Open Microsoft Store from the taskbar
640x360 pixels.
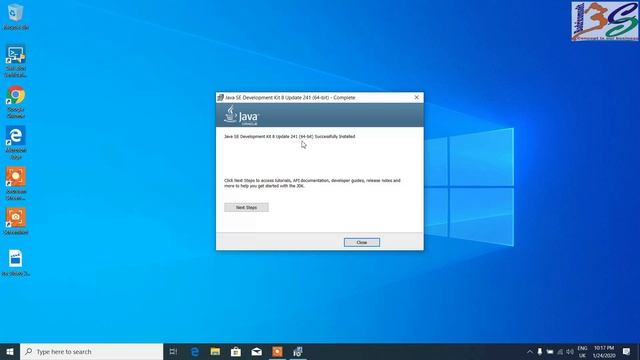tap(236, 351)
